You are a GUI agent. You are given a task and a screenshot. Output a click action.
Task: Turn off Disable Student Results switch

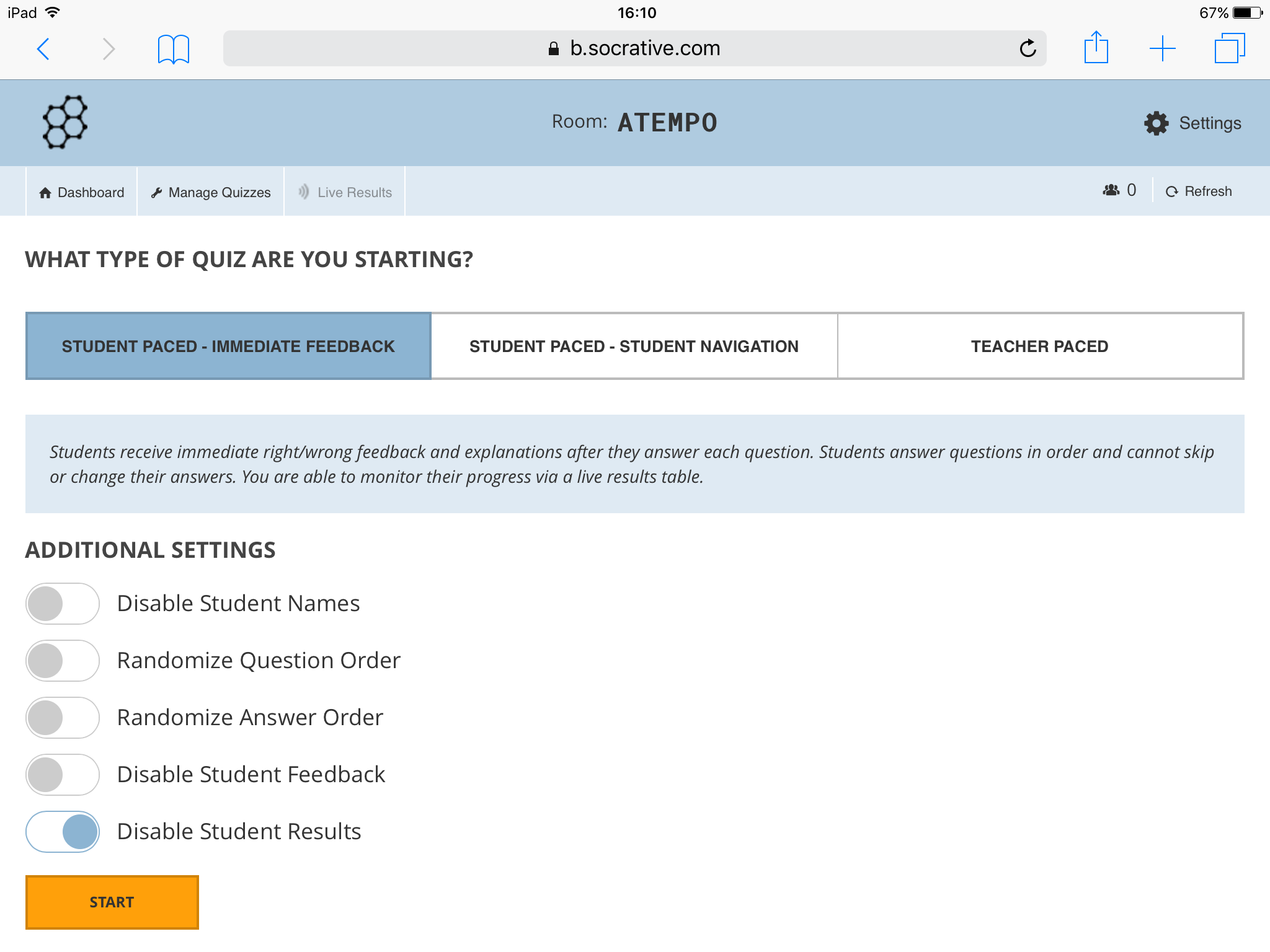(62, 832)
